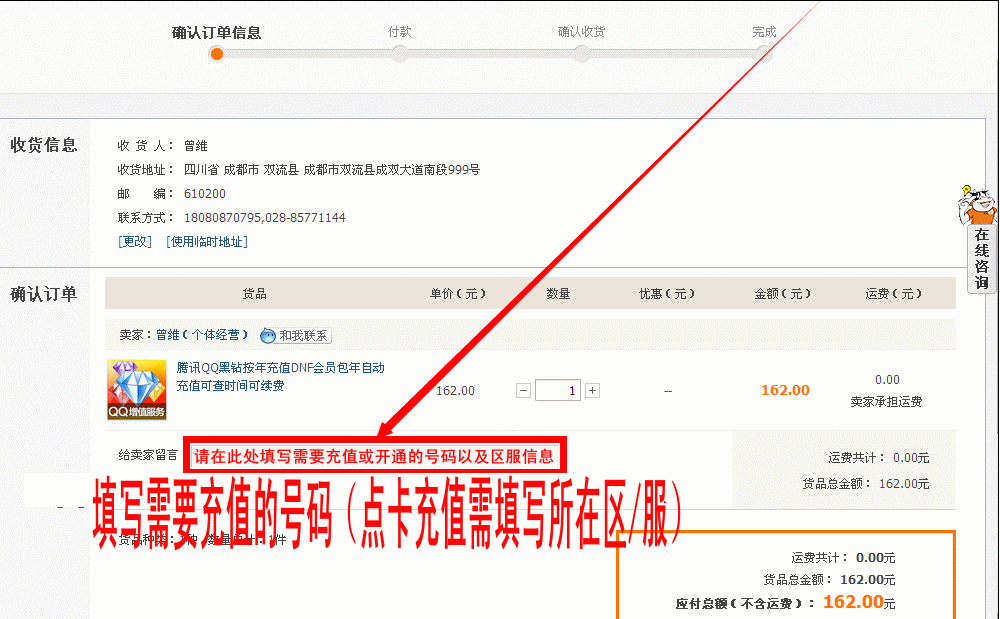Click the 卖家承担运费 text
The height and width of the screenshot is (619, 1000).
(x=886, y=402)
